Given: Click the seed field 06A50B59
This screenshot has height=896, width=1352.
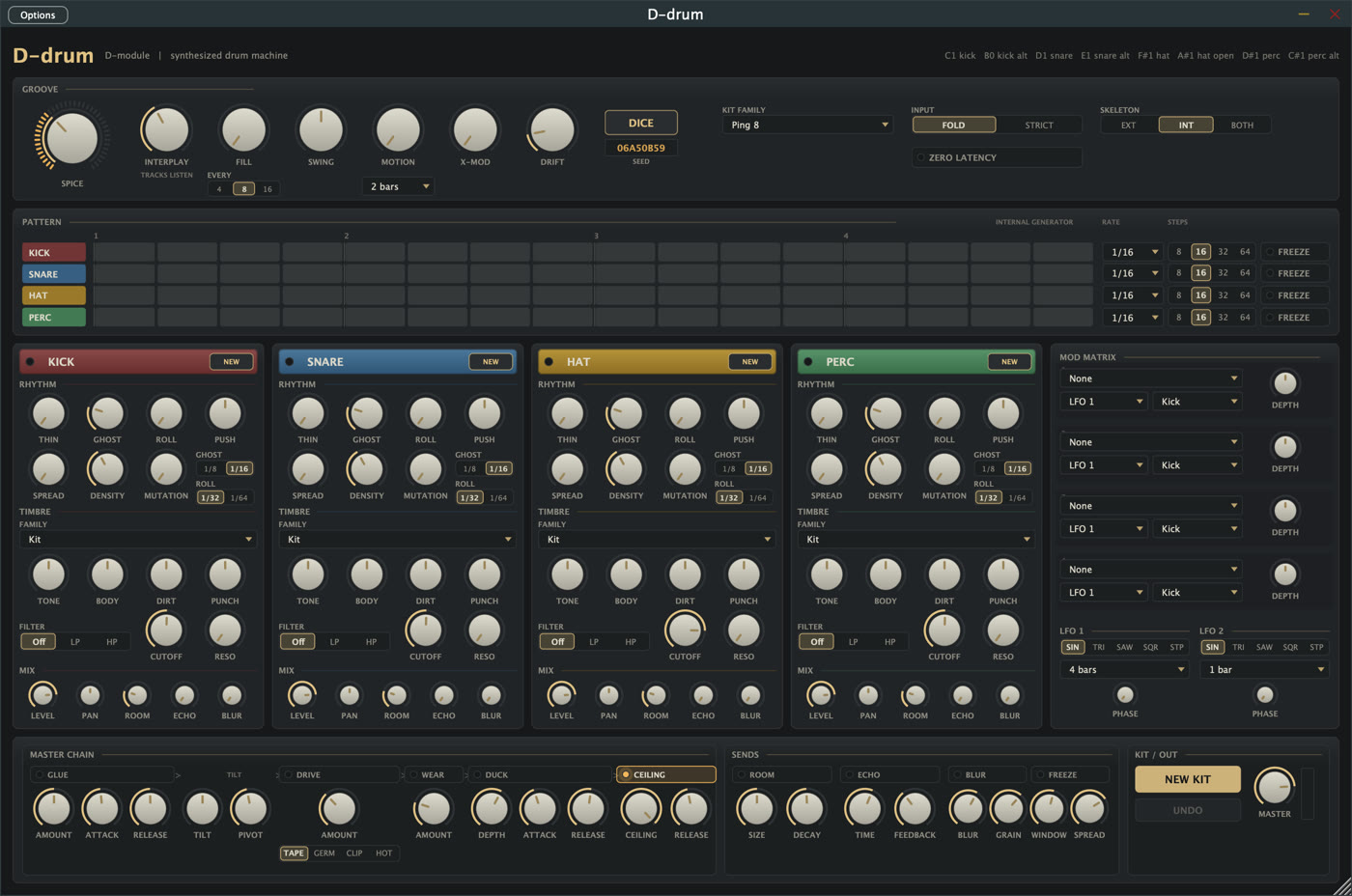Looking at the screenshot, I should click(x=641, y=148).
